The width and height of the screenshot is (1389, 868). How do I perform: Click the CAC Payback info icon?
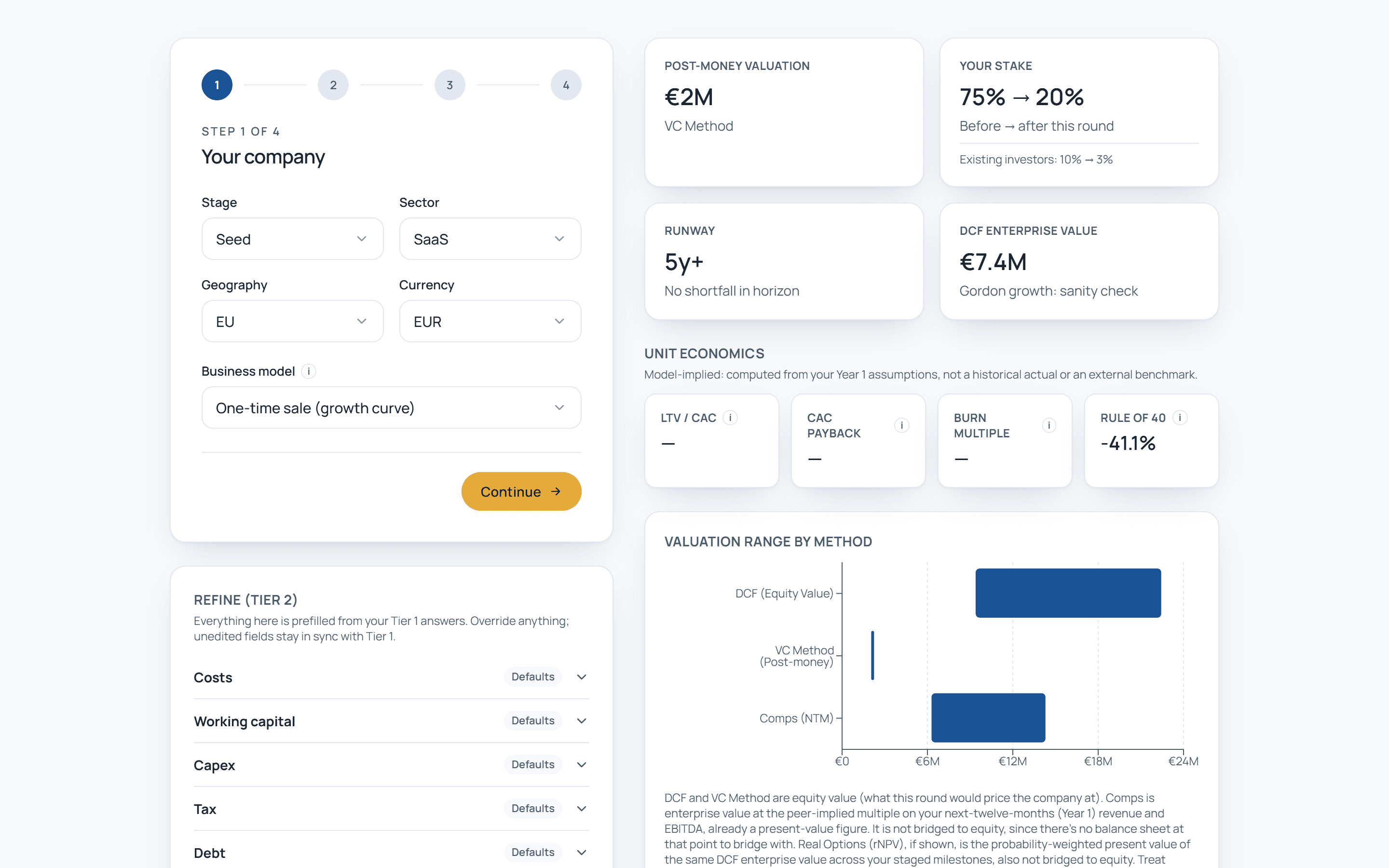902,425
